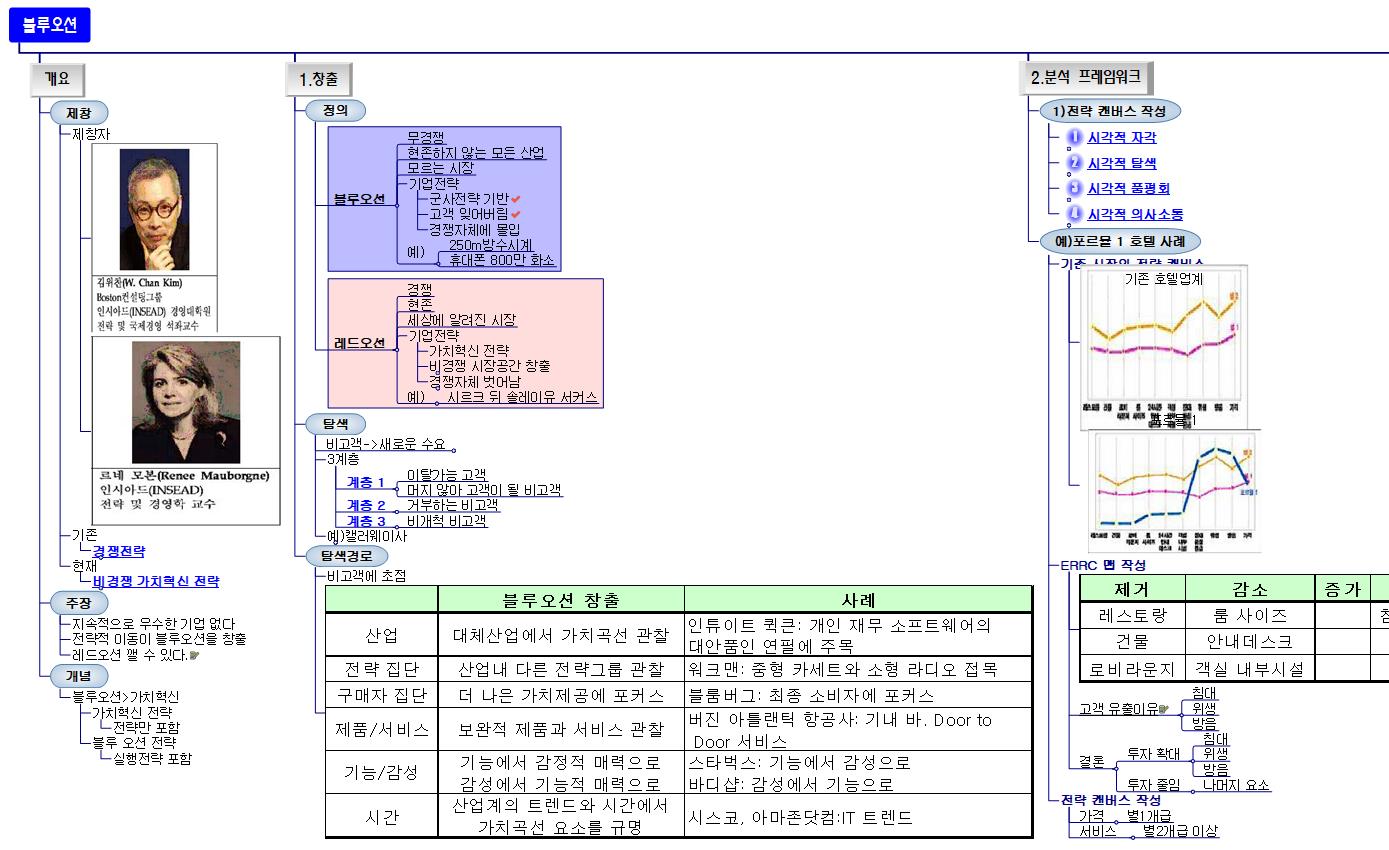Open the 계층 1 link
Image resolution: width=1389 pixels, height=850 pixels.
[x=366, y=482]
